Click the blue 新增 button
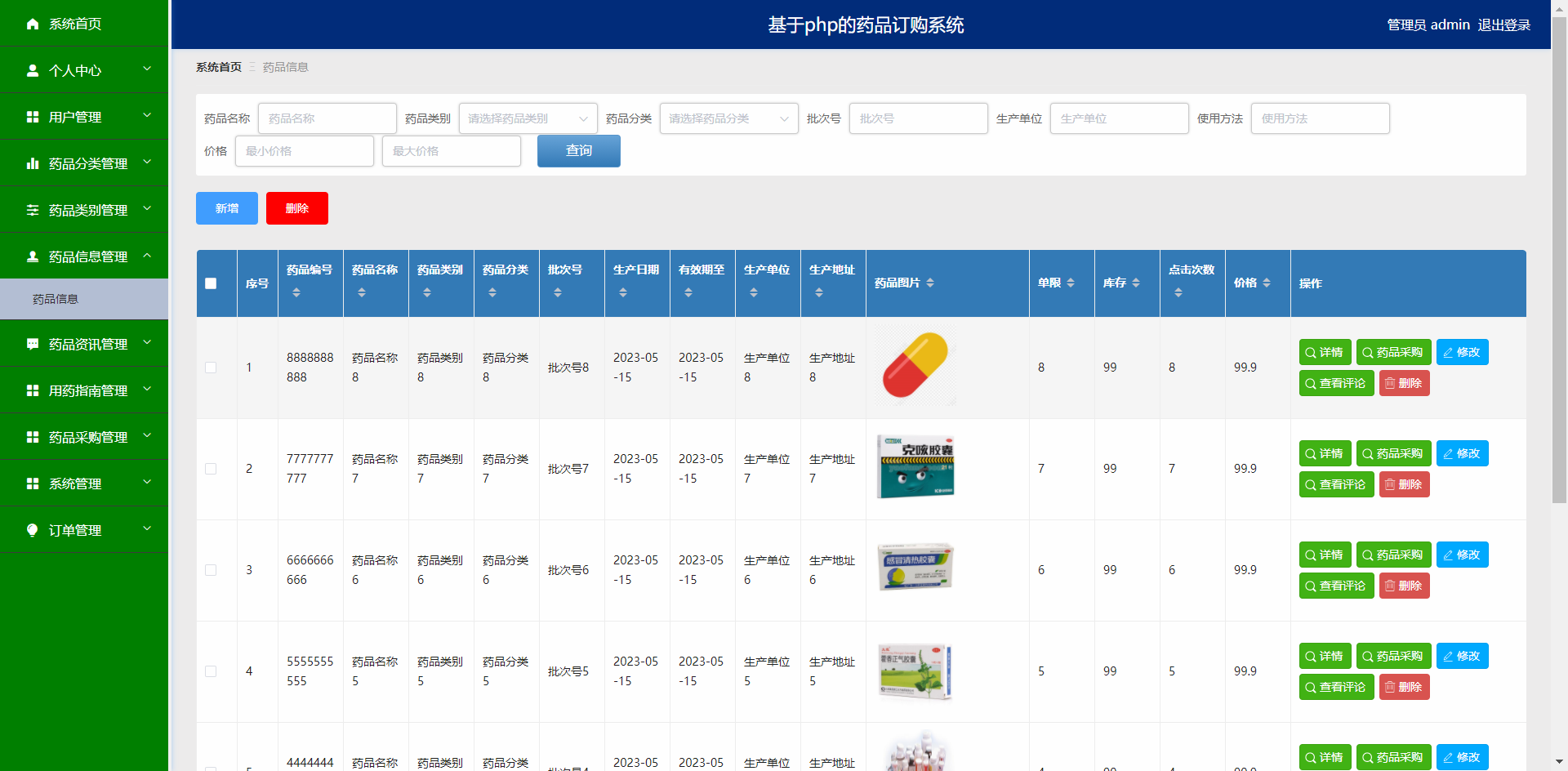 (227, 208)
